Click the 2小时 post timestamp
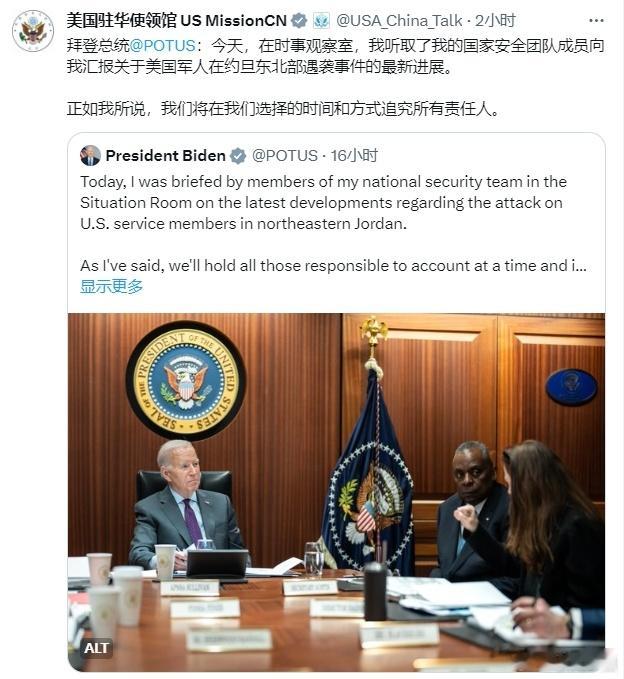This screenshot has width=624, height=679. [495, 20]
